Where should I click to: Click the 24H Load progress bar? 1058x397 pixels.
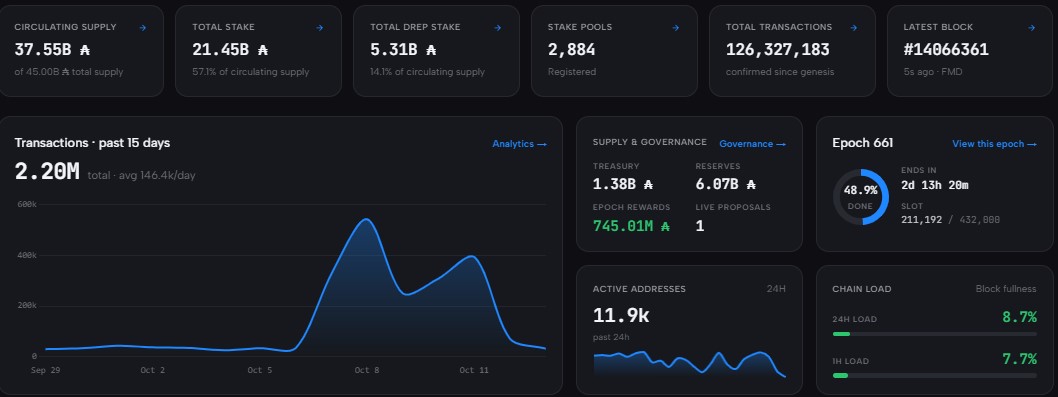pyautogui.click(x=935, y=334)
